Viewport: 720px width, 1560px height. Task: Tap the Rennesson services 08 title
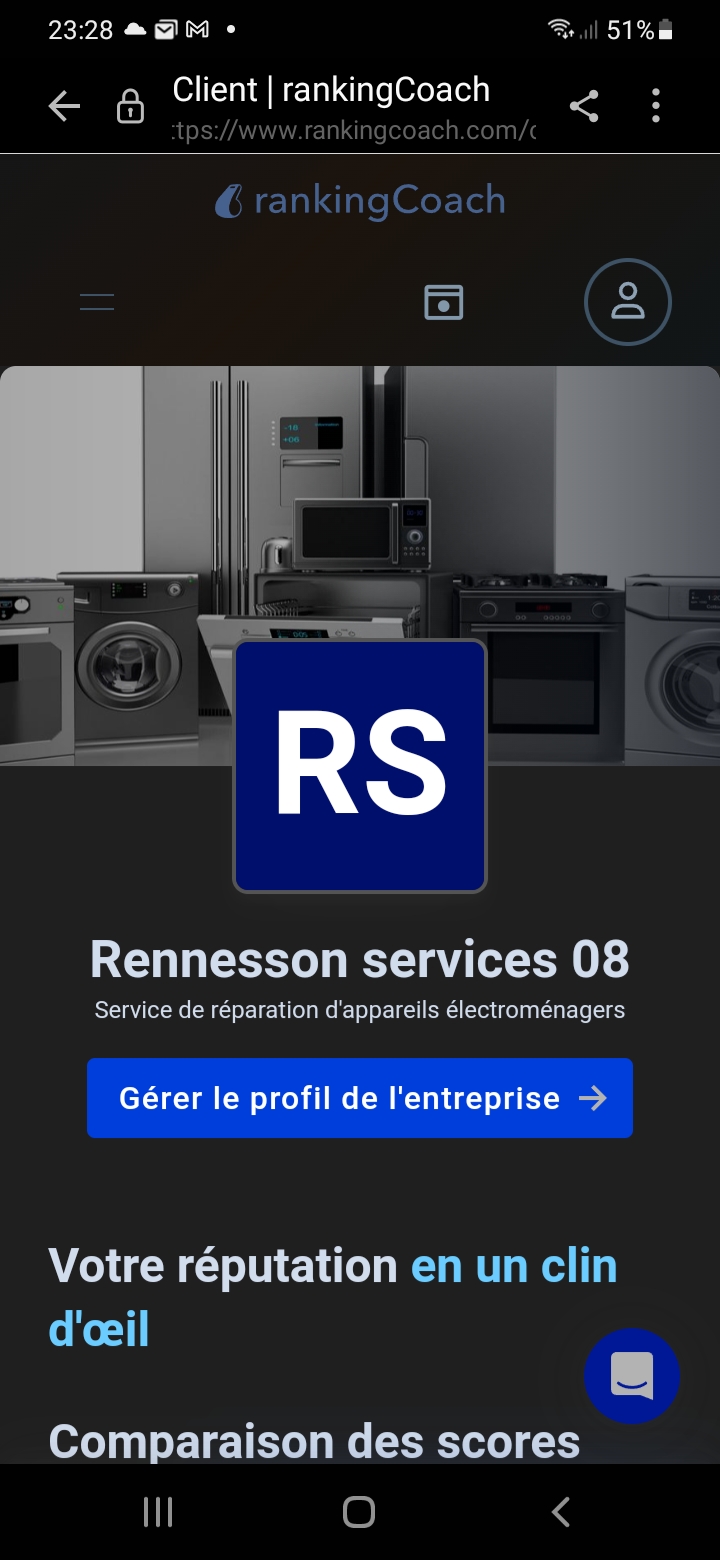[360, 959]
